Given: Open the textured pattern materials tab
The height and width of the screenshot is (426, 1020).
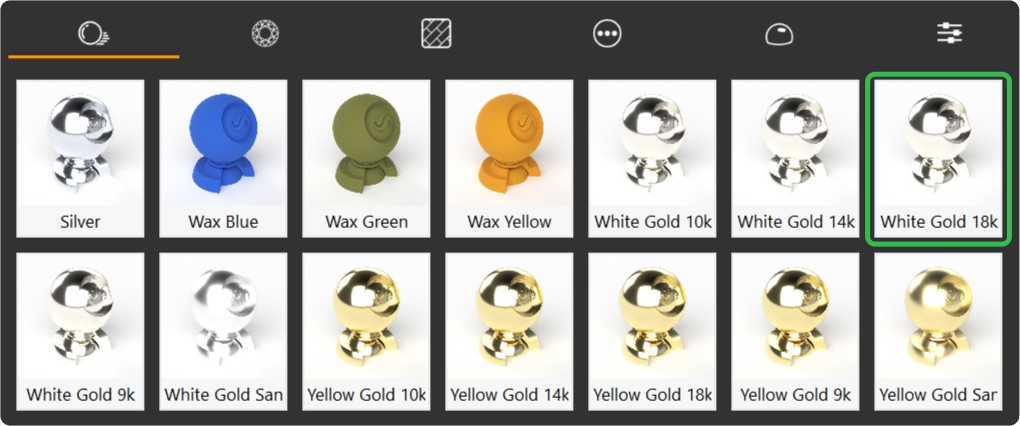Looking at the screenshot, I should [436, 33].
